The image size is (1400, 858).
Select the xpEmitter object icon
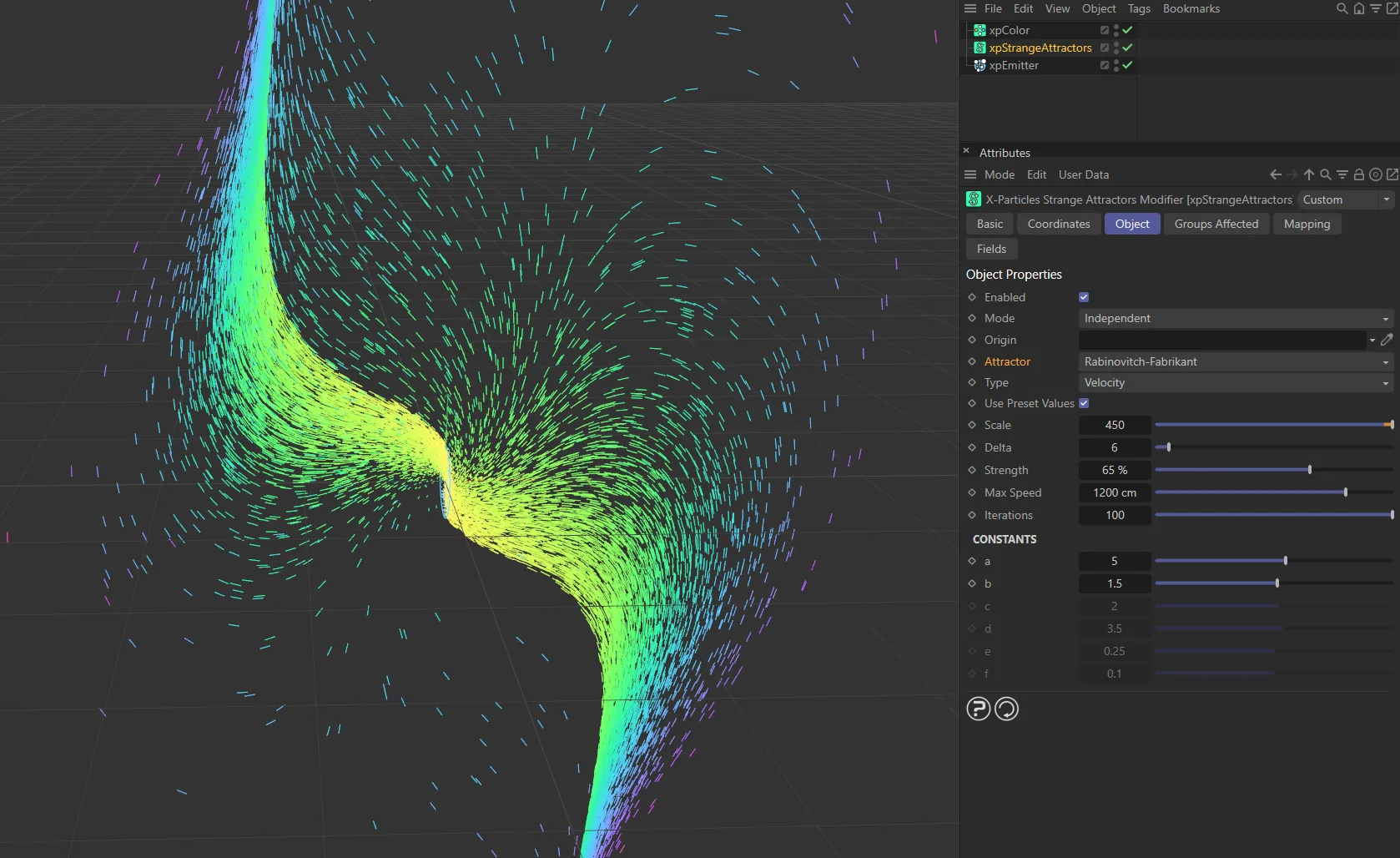coord(979,65)
